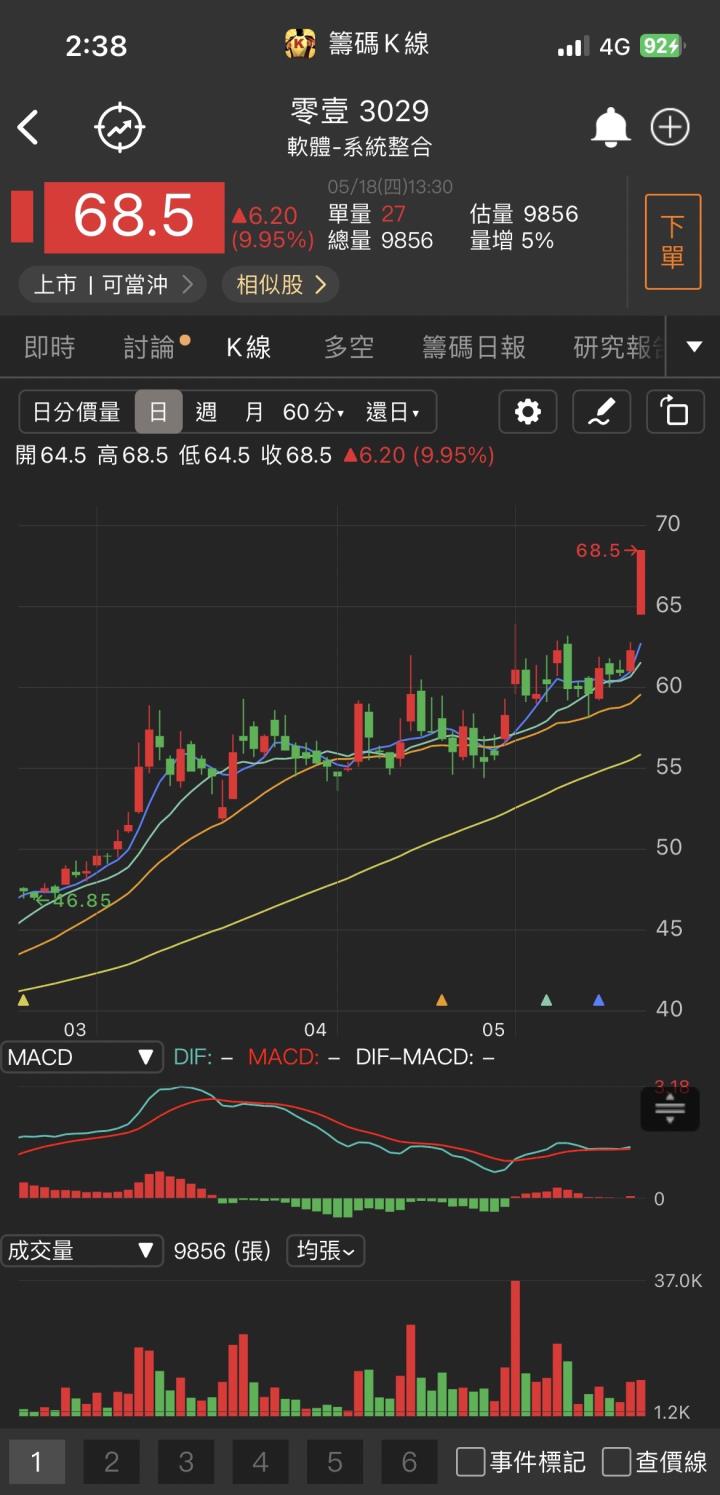The width and height of the screenshot is (720, 1495).
Task: Tap the 籌碼K線 app logo
Action: pos(301,44)
